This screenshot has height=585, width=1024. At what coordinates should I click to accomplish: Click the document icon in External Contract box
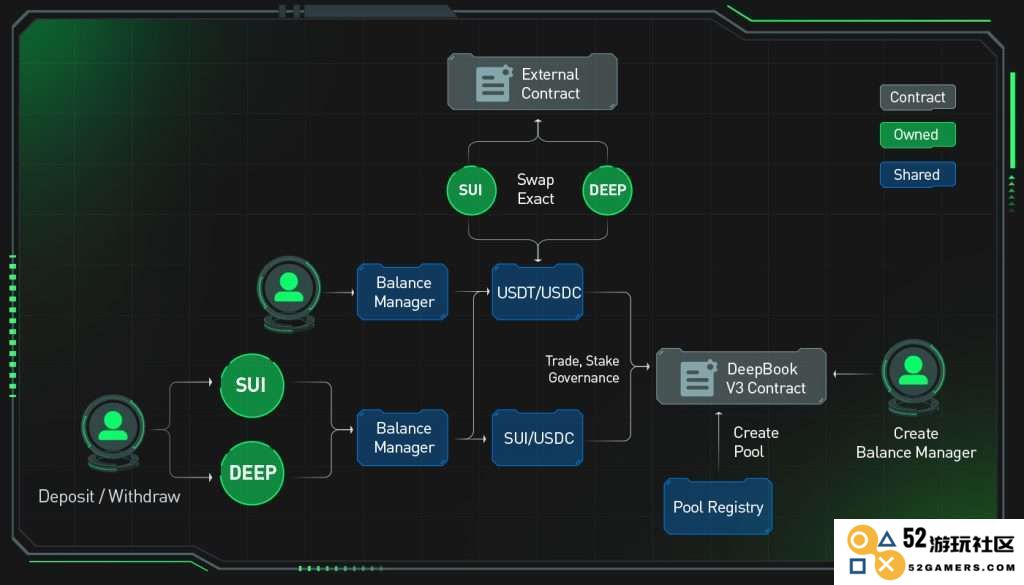pyautogui.click(x=494, y=83)
